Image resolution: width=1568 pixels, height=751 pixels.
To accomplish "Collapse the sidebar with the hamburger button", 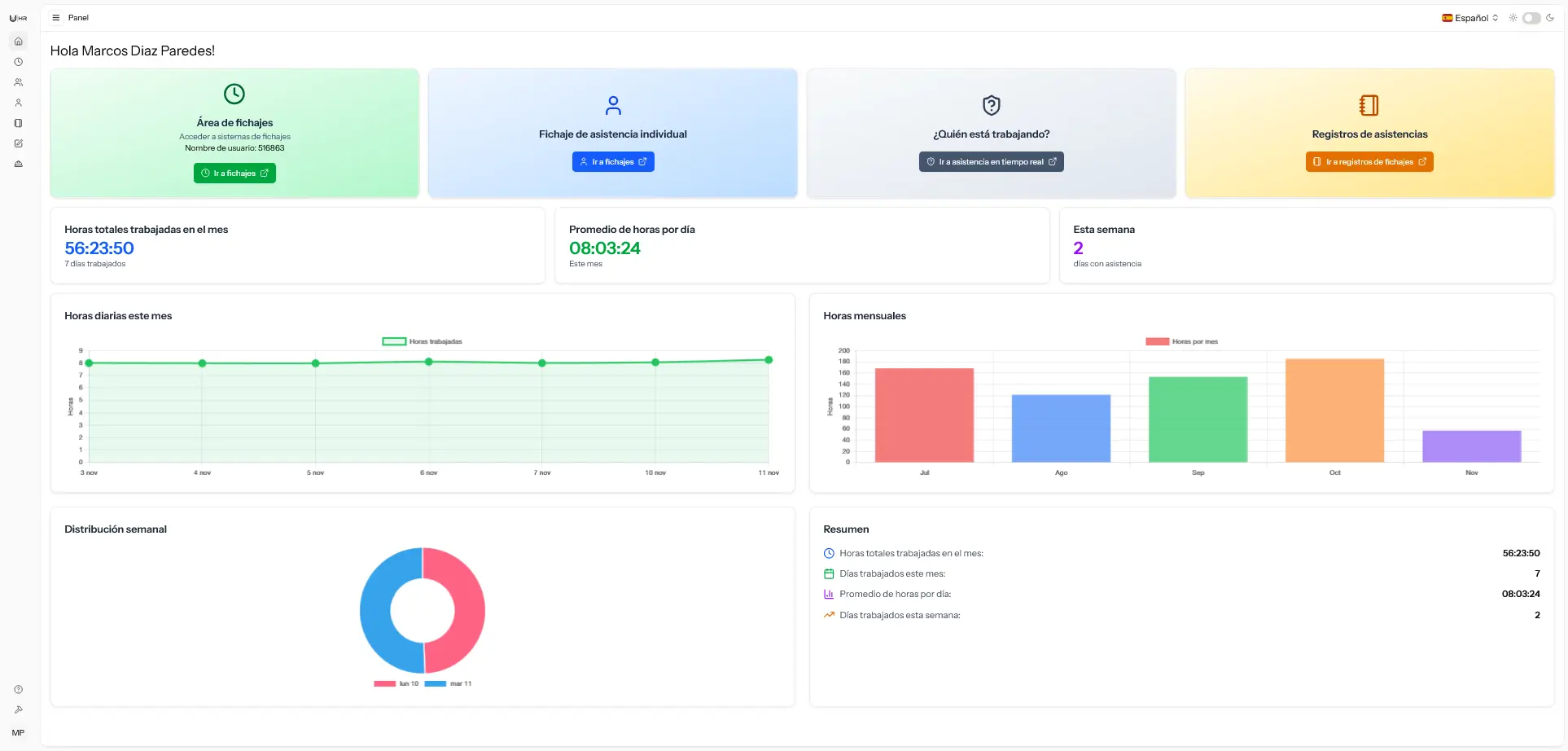I will tap(55, 18).
